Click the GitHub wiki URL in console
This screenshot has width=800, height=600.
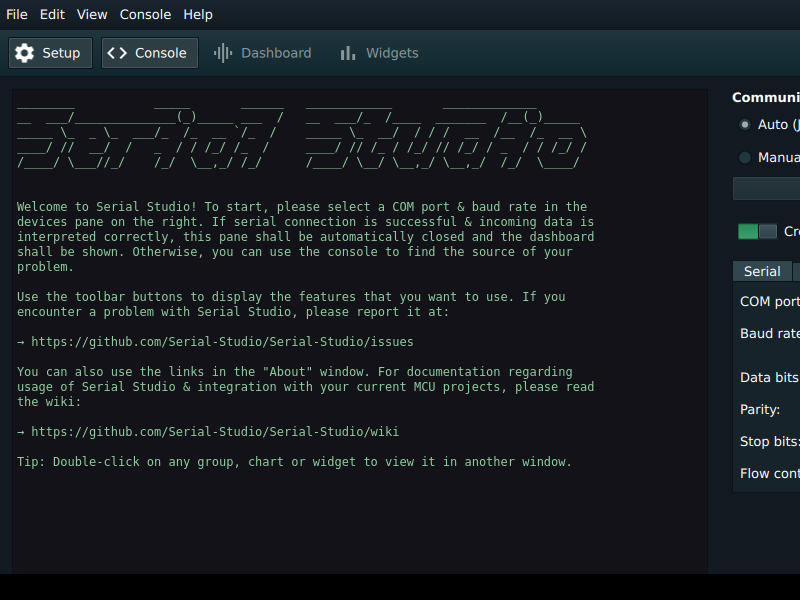pyautogui.click(x=215, y=432)
